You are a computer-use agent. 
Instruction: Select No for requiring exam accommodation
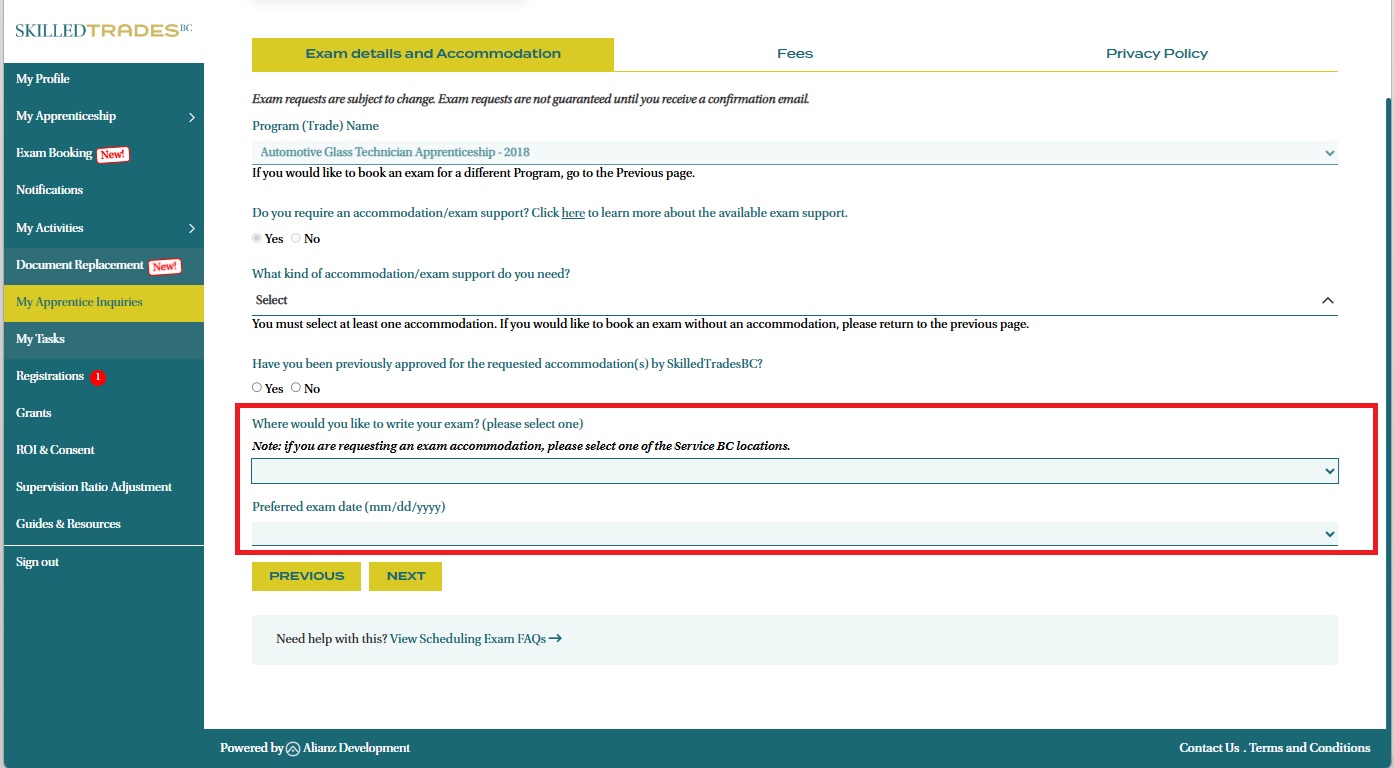(x=296, y=238)
